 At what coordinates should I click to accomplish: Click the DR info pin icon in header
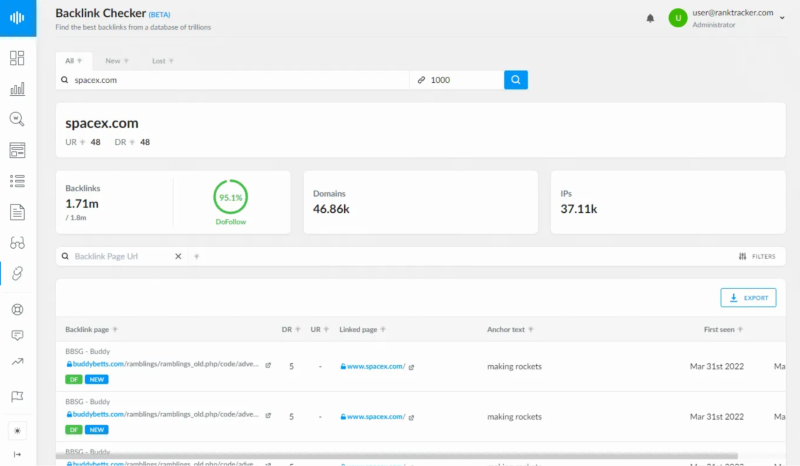point(132,142)
